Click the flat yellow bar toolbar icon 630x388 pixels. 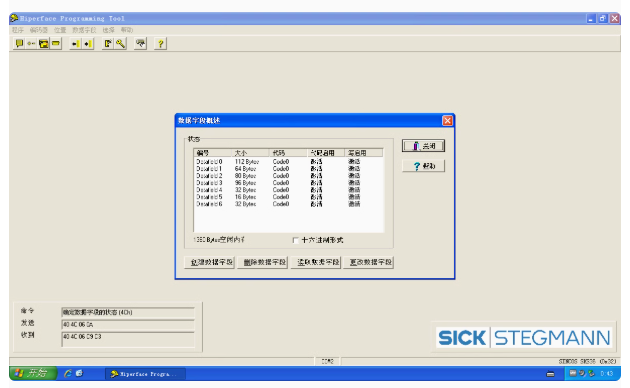[x=56, y=43]
